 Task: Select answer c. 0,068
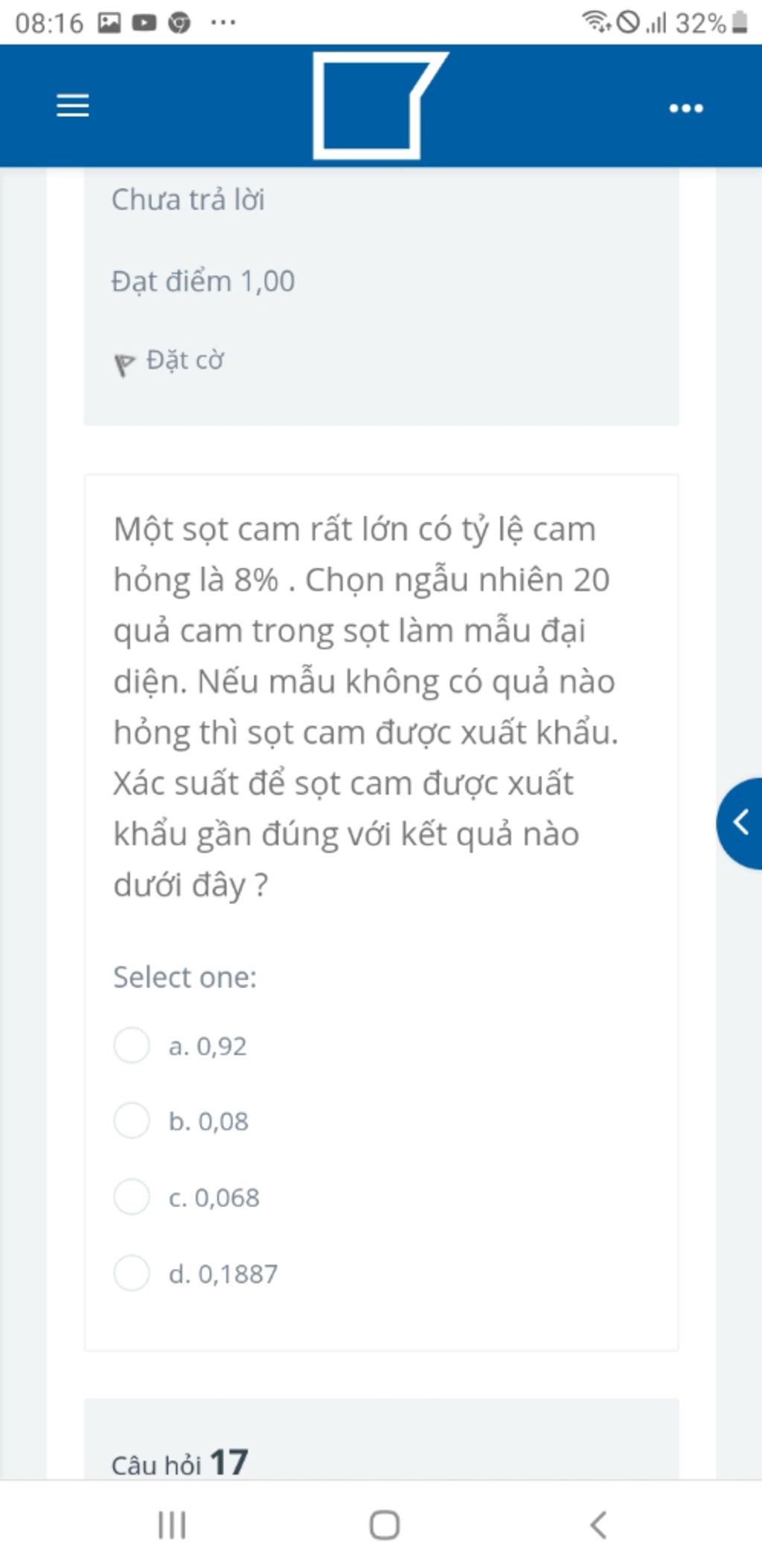click(132, 1196)
